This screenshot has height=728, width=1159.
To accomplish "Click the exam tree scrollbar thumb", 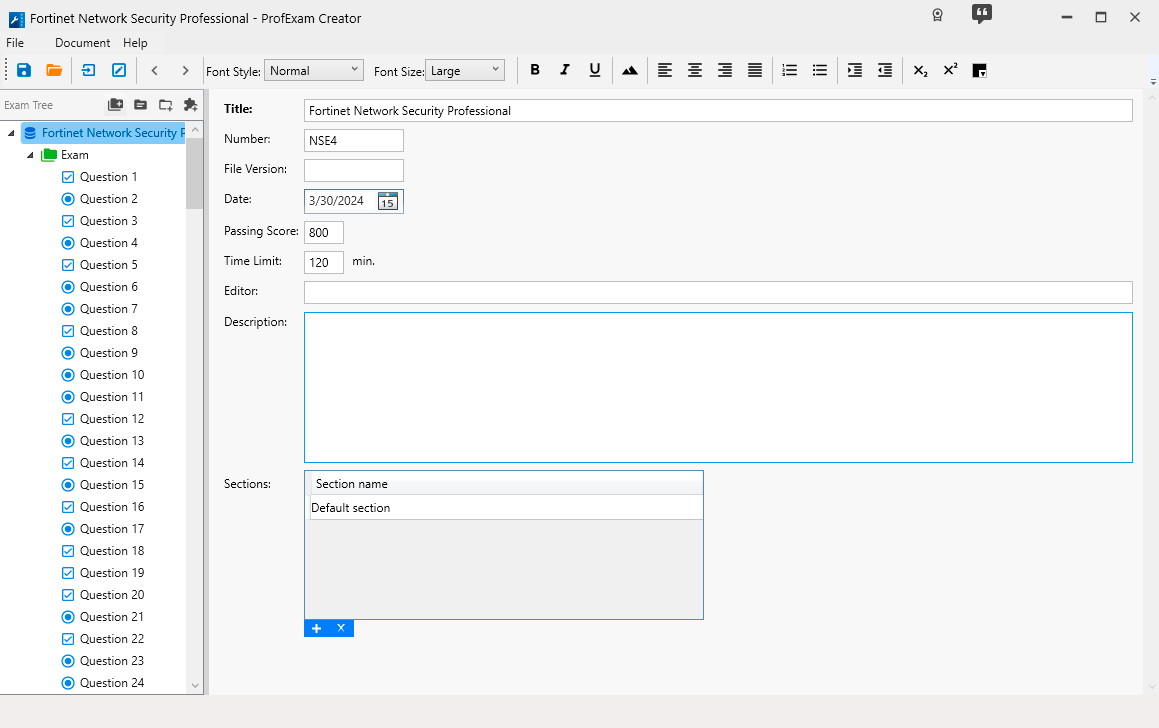I will (x=194, y=174).
